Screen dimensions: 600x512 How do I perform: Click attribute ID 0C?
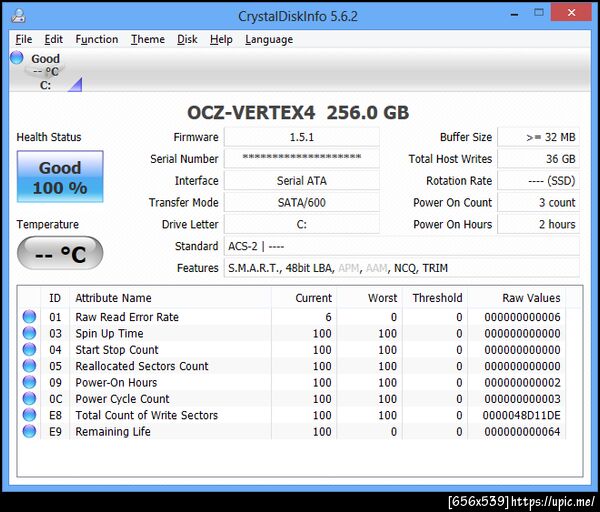(55, 399)
